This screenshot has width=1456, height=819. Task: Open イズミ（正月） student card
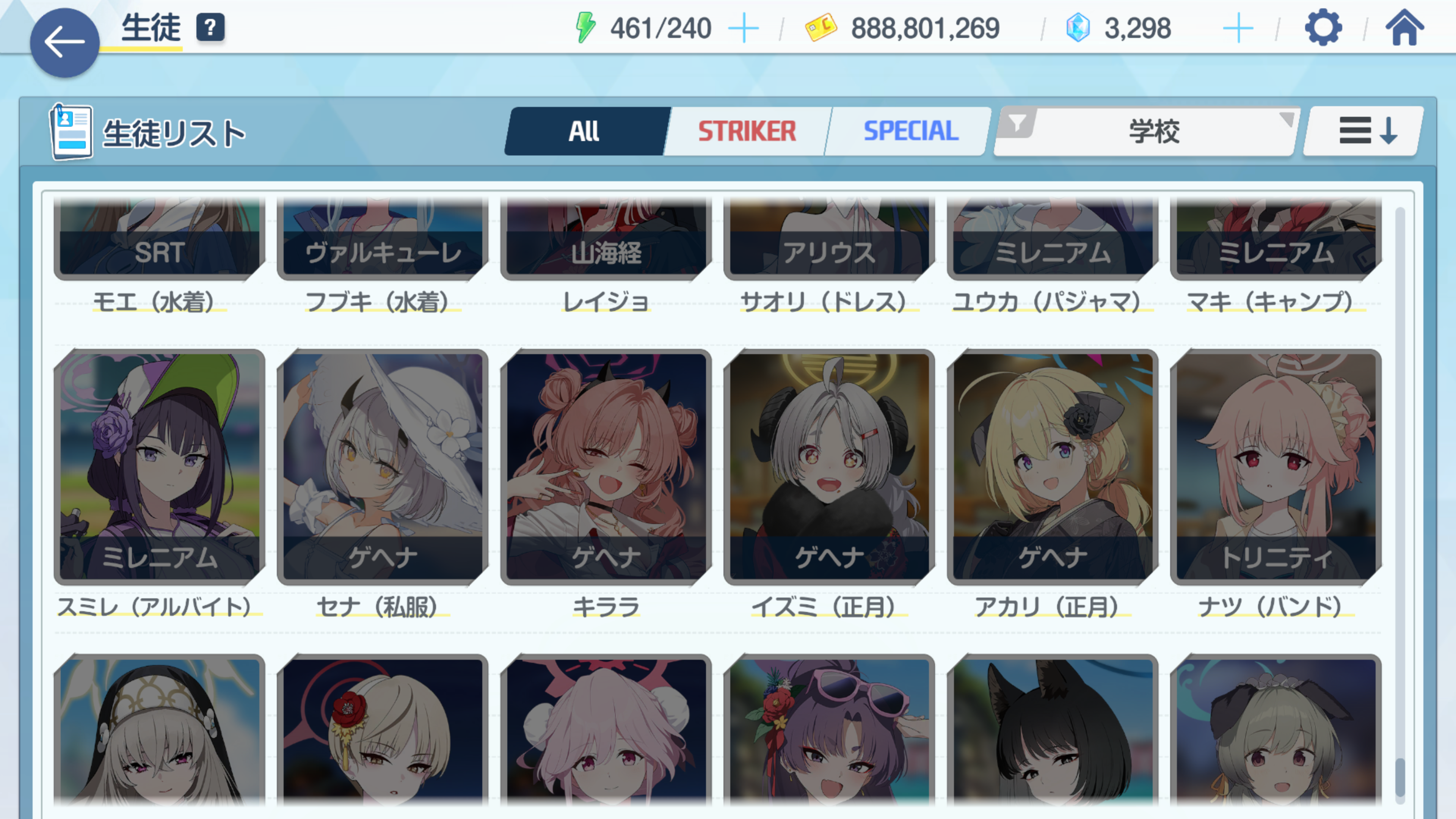[829, 467]
